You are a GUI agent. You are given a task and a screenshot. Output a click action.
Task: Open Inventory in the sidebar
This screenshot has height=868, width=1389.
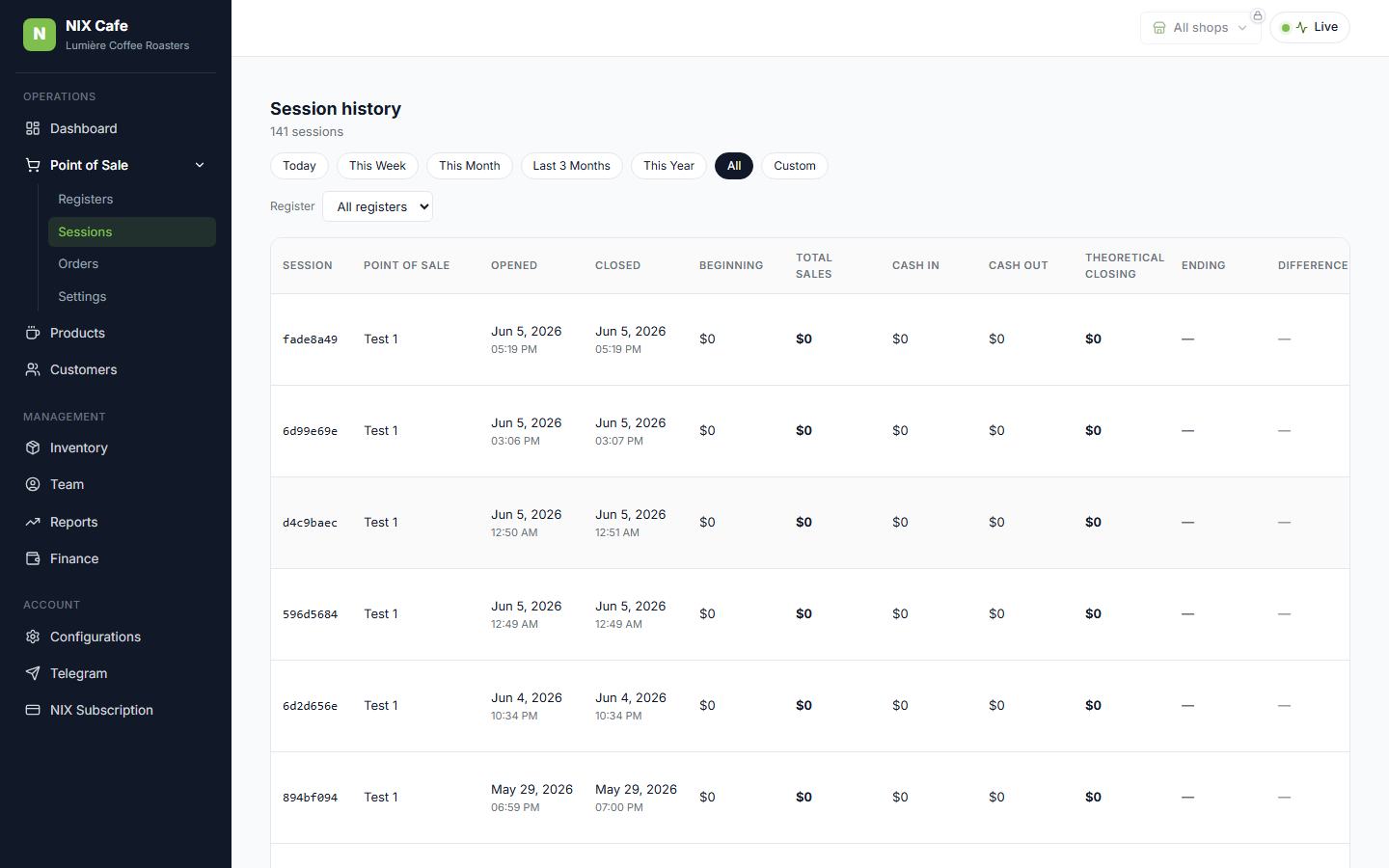coord(116,448)
